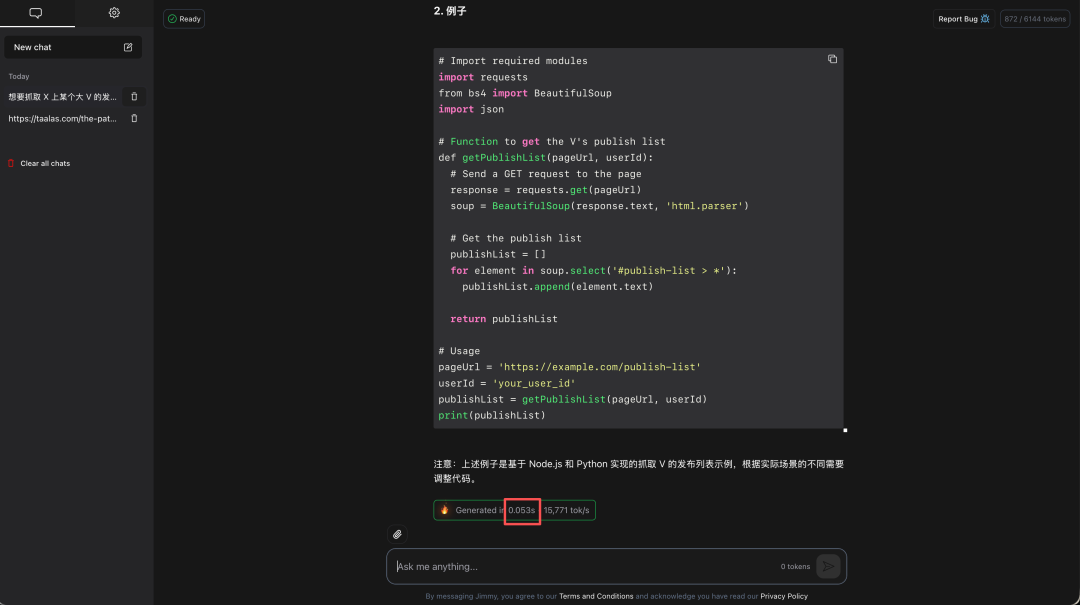This screenshot has width=1080, height=605.
Task: Click the trash icon beside the taalas.com chat
Action: click(134, 118)
